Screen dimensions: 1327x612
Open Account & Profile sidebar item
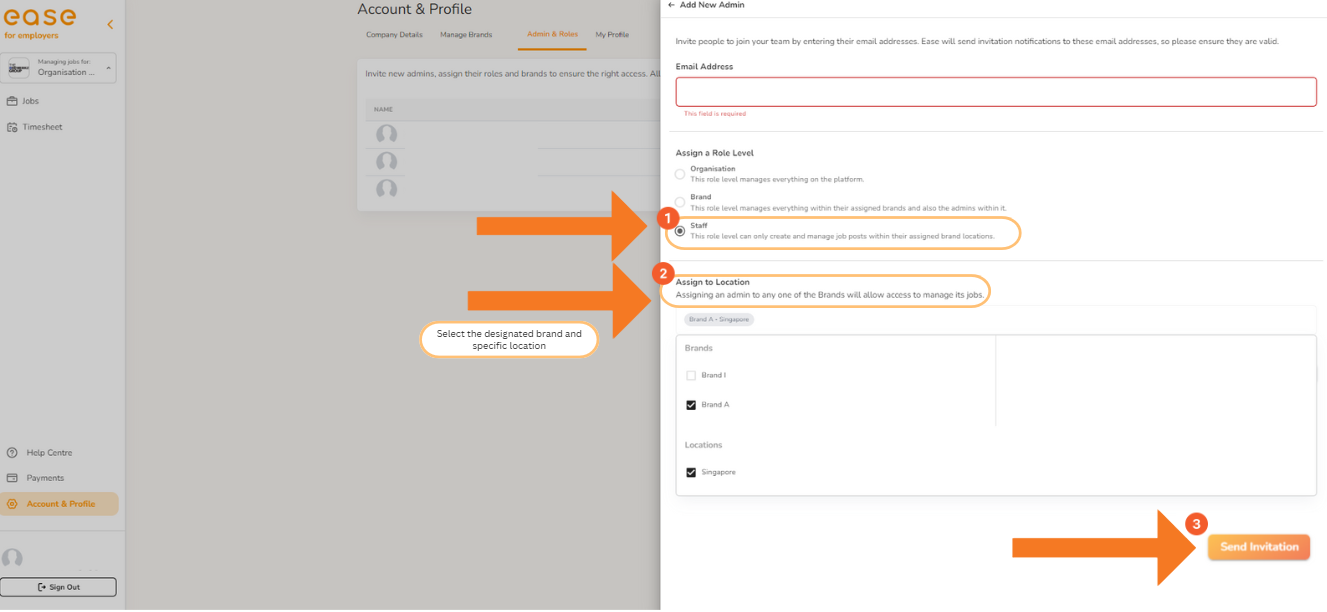click(x=60, y=504)
